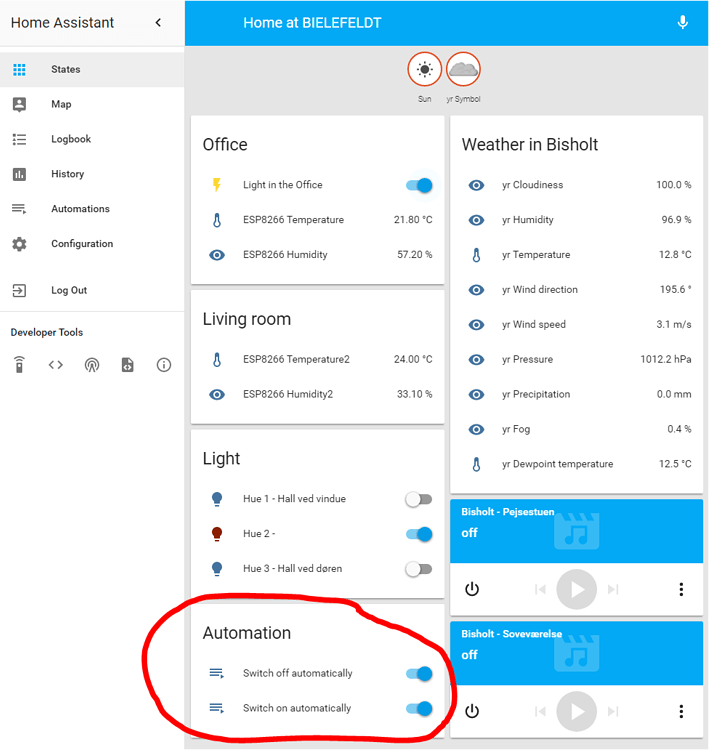Viewport: 709px width, 750px height.
Task: Open the Office group card header
Action: click(x=225, y=144)
